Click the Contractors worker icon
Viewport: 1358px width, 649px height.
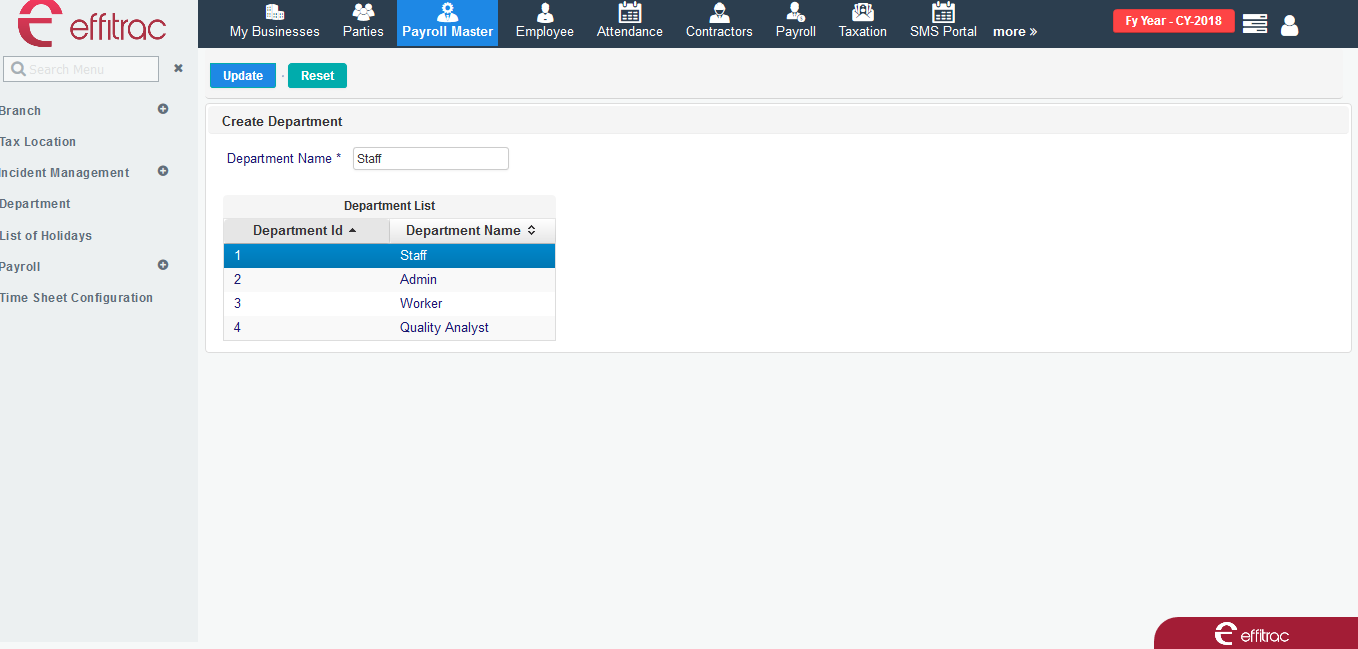[x=718, y=12]
